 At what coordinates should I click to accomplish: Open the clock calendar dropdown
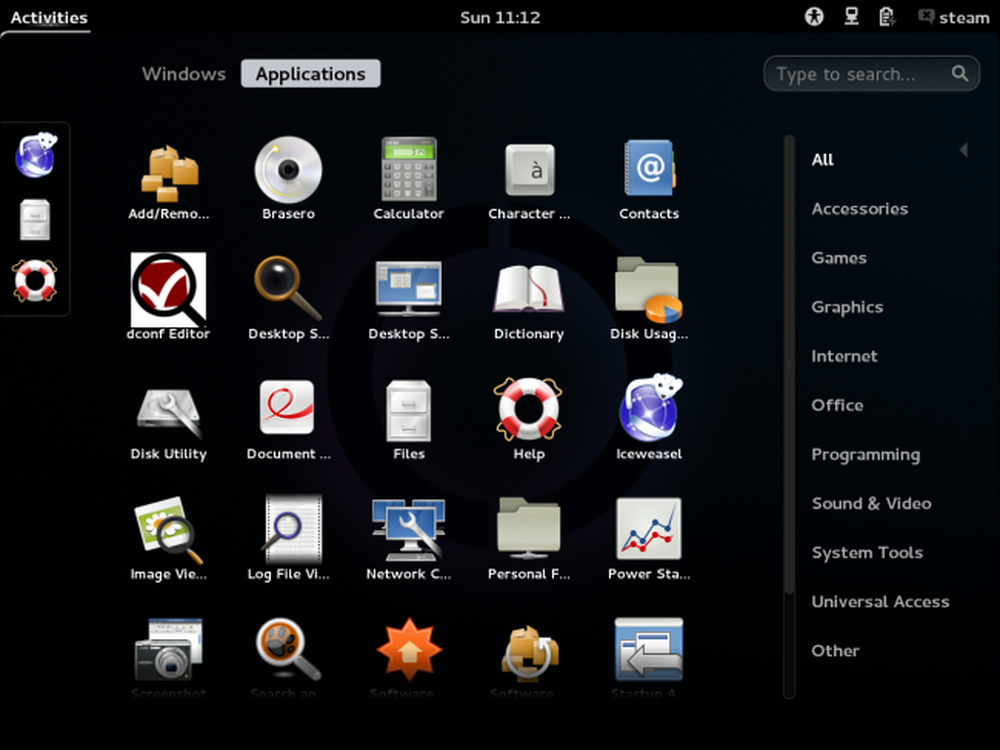[x=500, y=17]
